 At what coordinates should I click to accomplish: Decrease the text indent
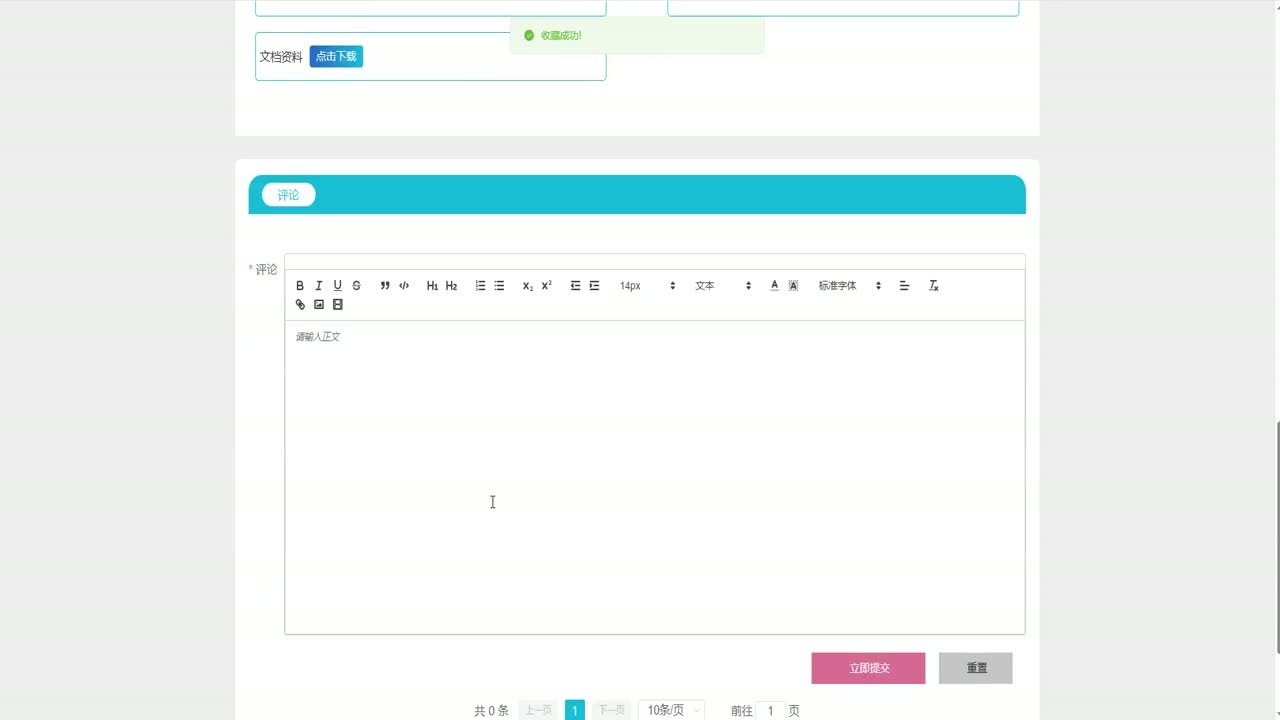click(x=575, y=286)
